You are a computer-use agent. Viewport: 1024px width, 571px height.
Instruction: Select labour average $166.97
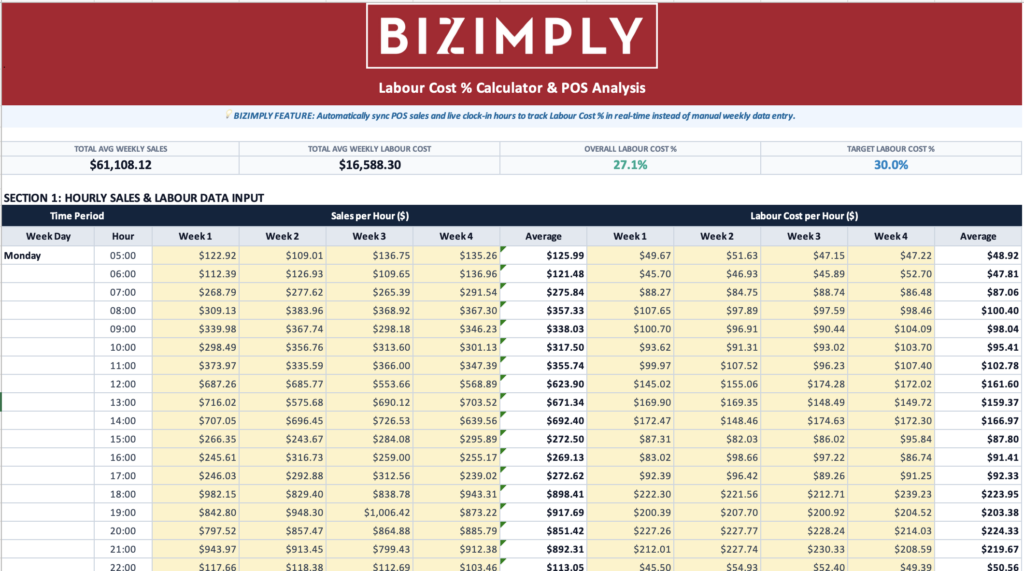[x=978, y=421]
